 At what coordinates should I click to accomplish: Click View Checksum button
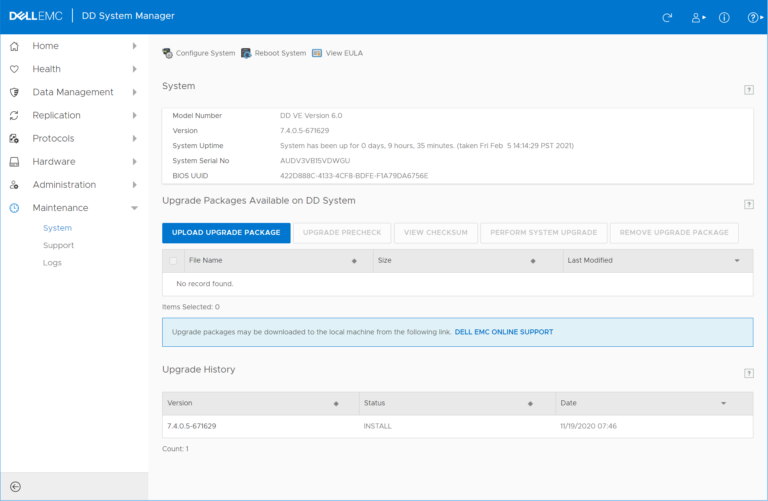435,233
